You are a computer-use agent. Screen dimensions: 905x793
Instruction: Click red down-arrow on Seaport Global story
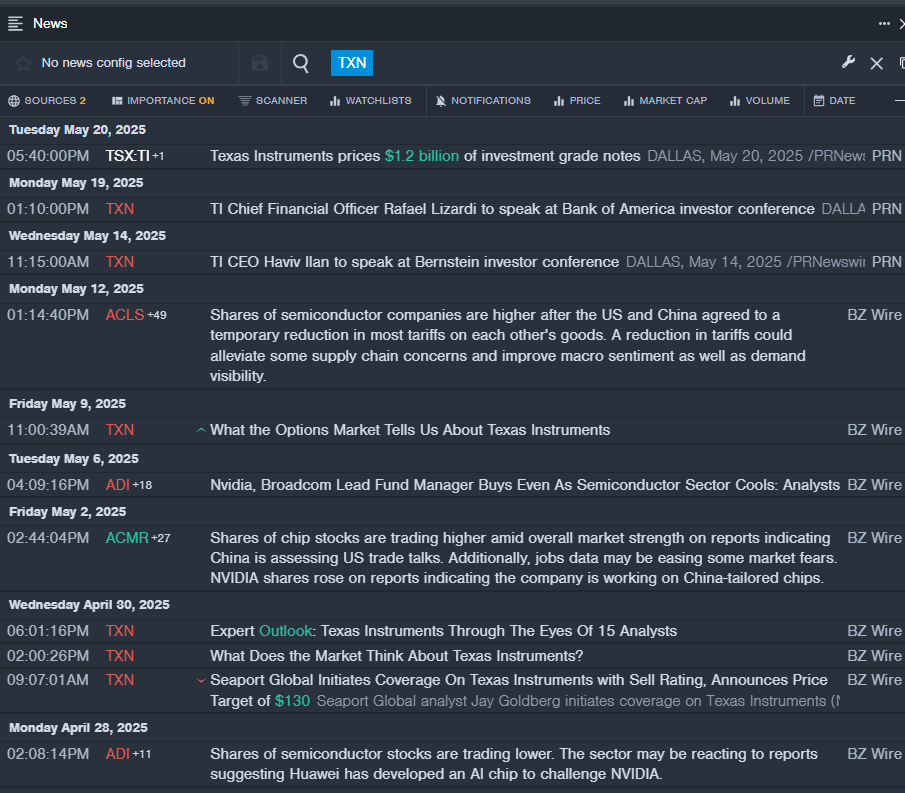(x=201, y=680)
